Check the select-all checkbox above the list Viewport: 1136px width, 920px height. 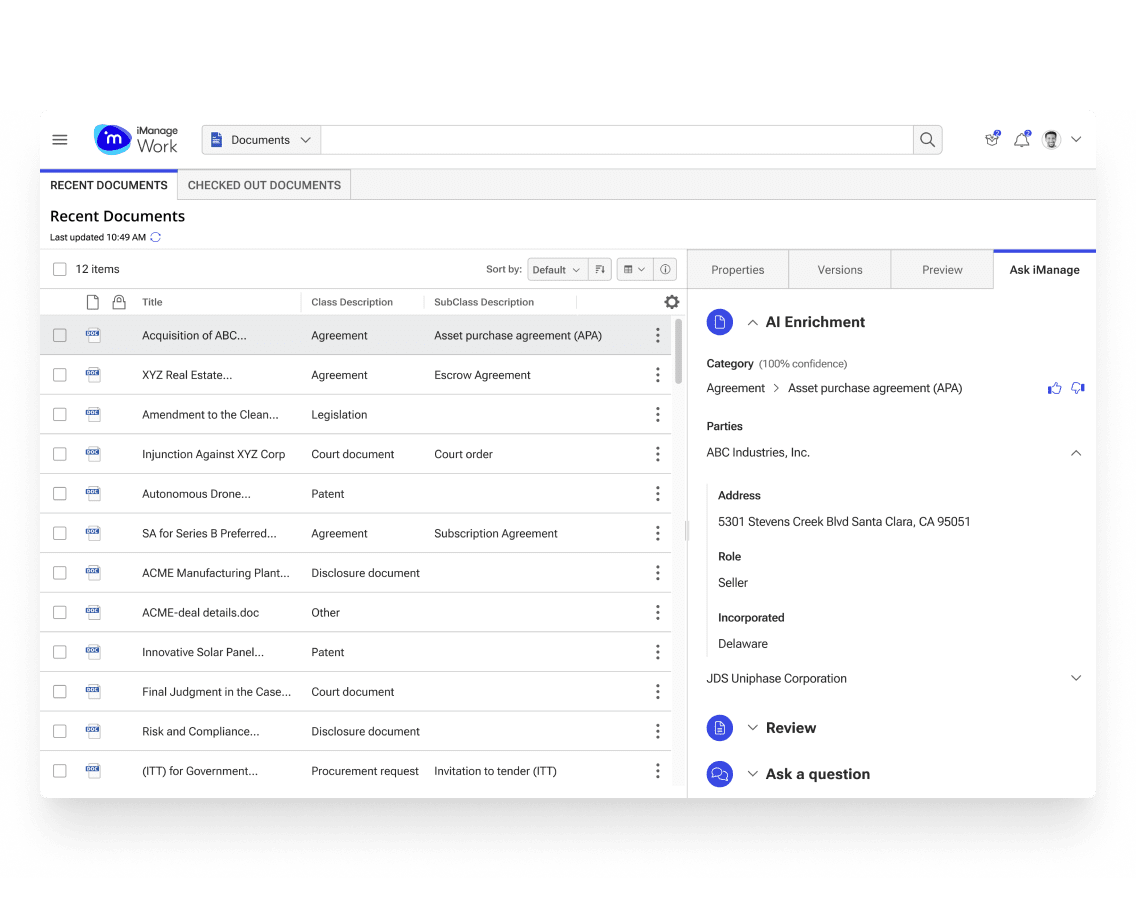click(x=59, y=268)
